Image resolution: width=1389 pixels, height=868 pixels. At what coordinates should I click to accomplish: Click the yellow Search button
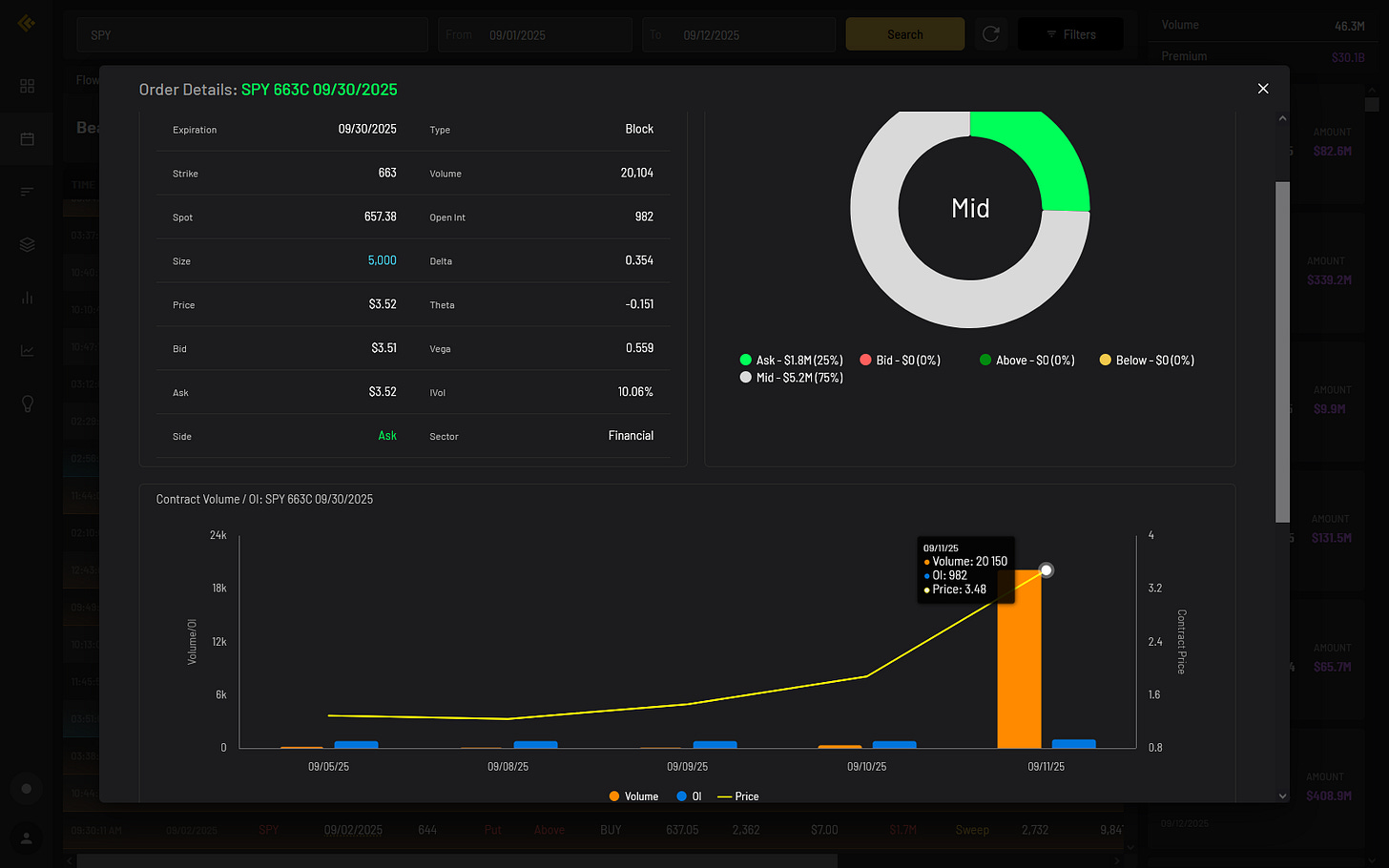(x=904, y=34)
